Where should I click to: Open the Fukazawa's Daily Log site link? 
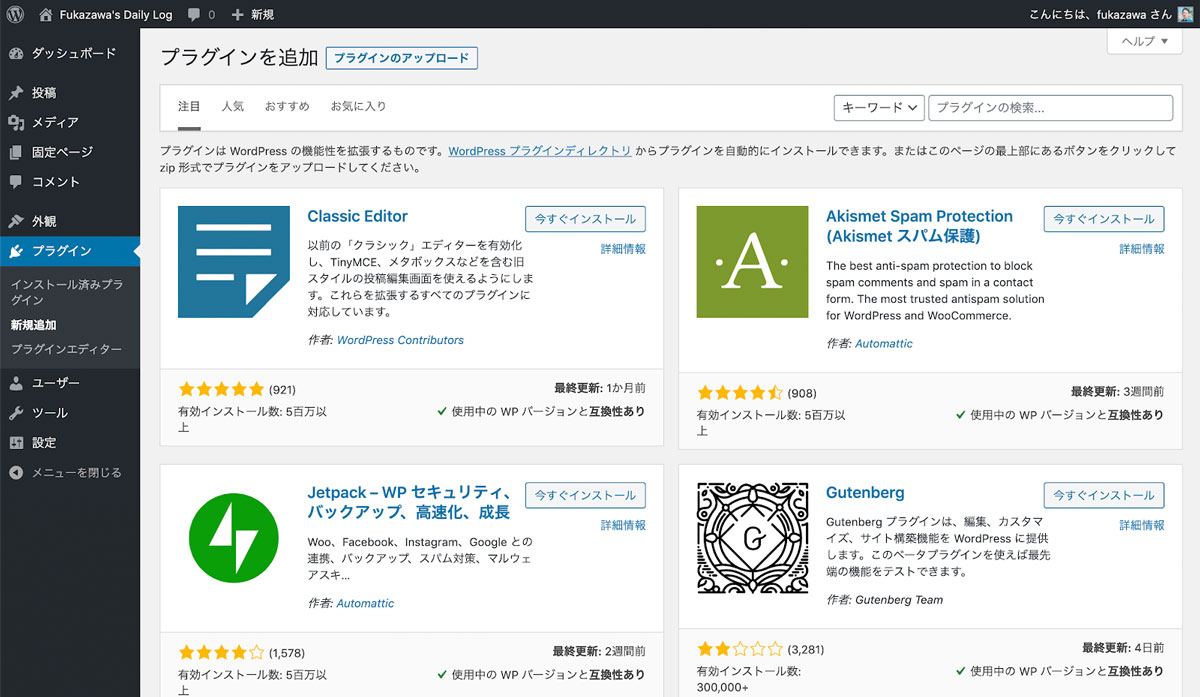[107, 15]
